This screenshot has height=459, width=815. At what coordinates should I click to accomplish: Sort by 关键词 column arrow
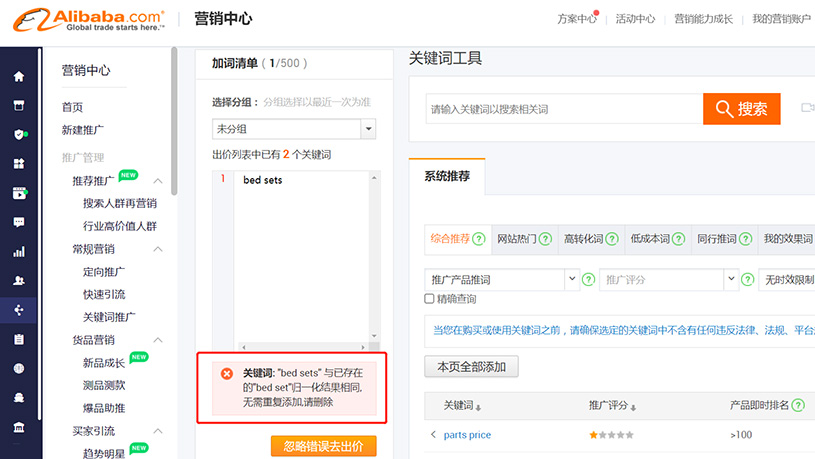(478, 408)
